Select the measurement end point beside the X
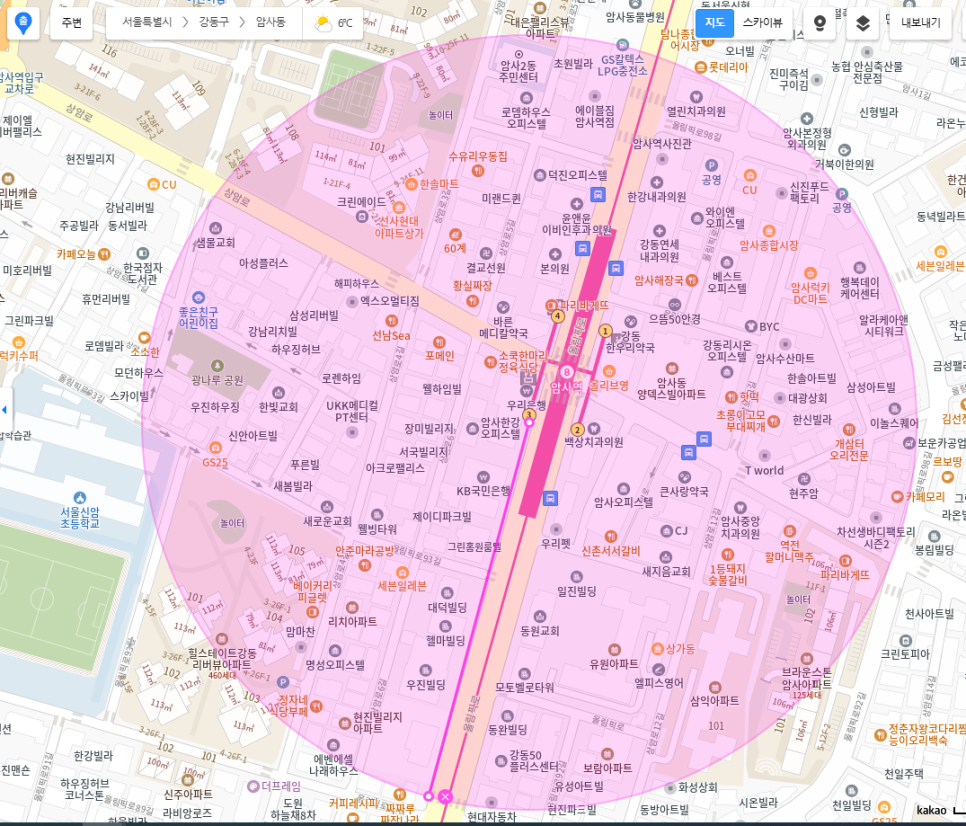The height and width of the screenshot is (826, 966). 429,796
